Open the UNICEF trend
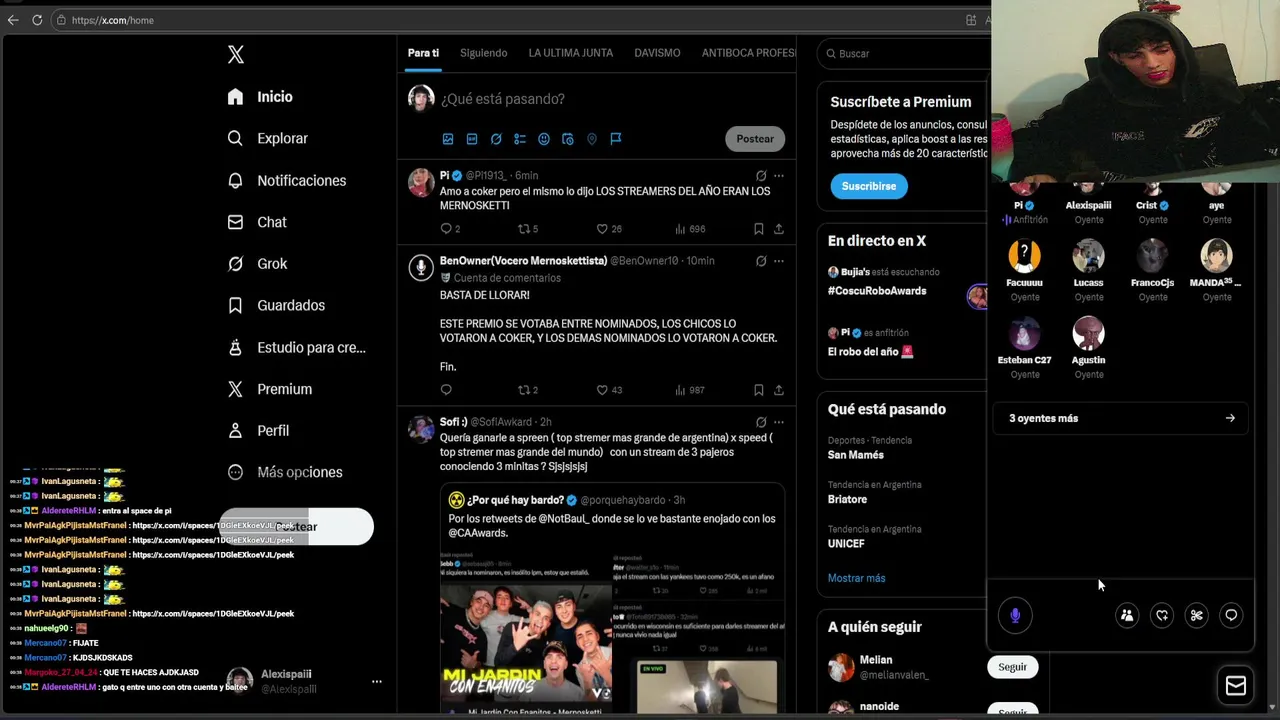This screenshot has height=720, width=1280. click(x=846, y=544)
